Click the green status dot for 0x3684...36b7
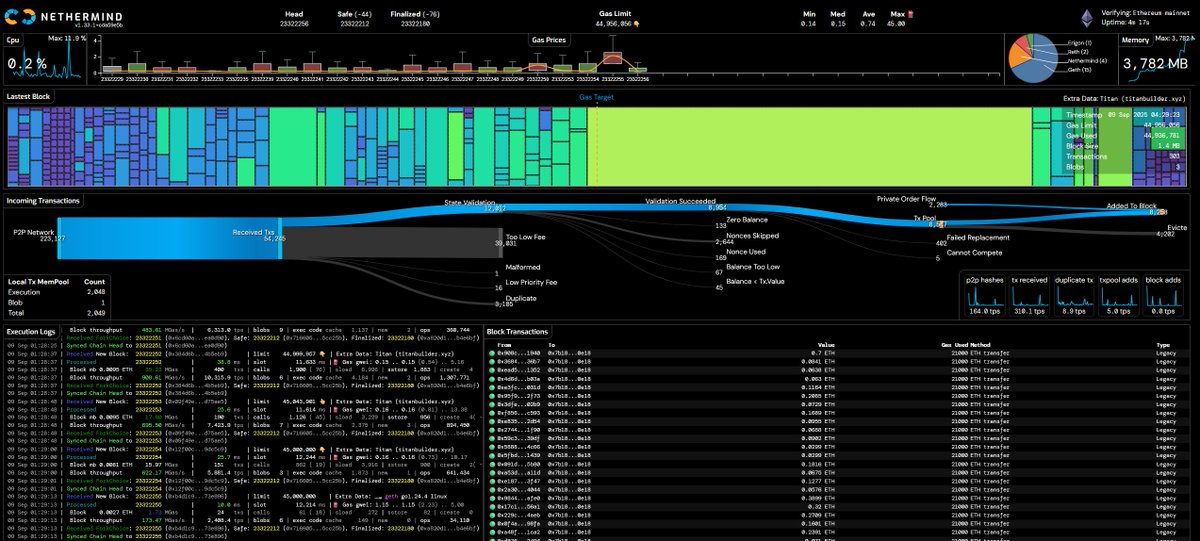 point(492,362)
